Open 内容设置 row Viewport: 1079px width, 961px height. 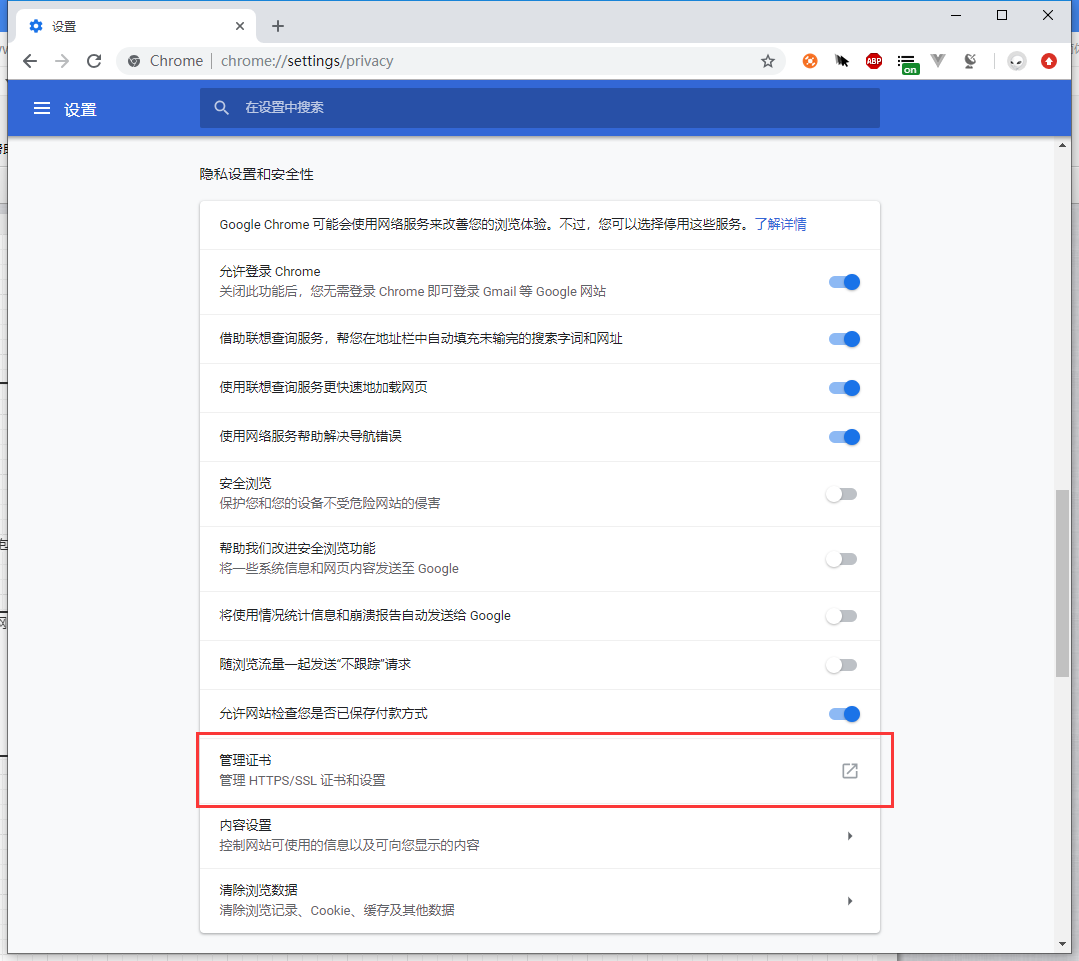(540, 836)
